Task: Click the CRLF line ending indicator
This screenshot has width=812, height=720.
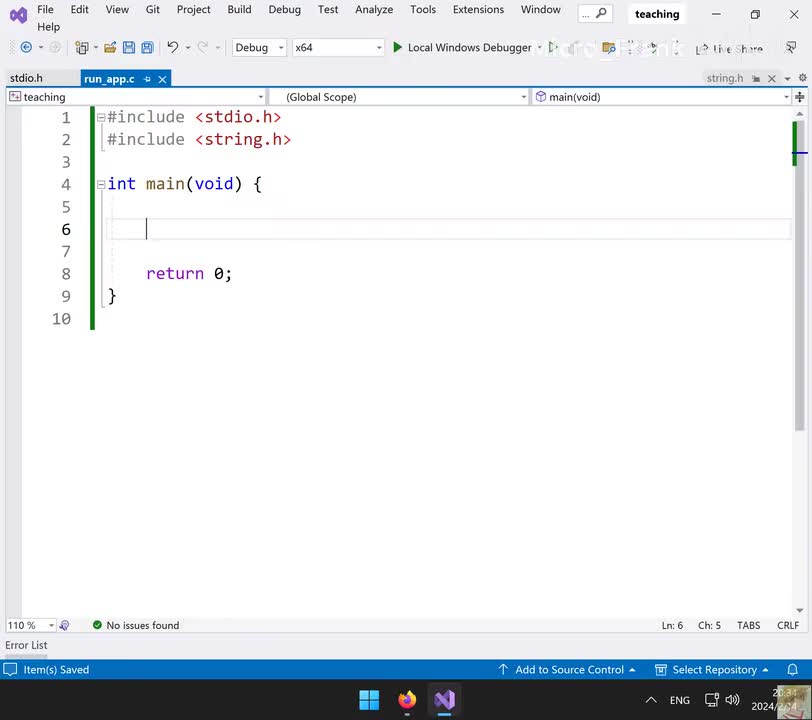Action: [x=788, y=625]
